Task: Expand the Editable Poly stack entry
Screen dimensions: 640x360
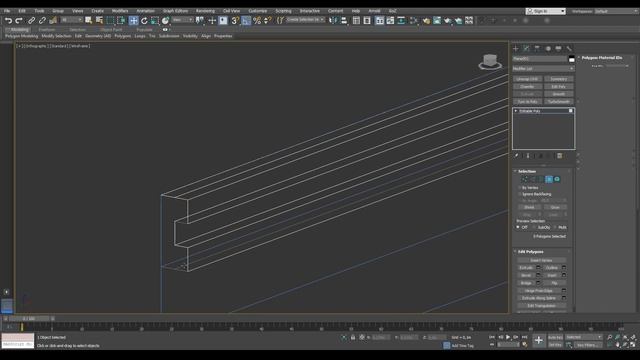Action: (516, 111)
